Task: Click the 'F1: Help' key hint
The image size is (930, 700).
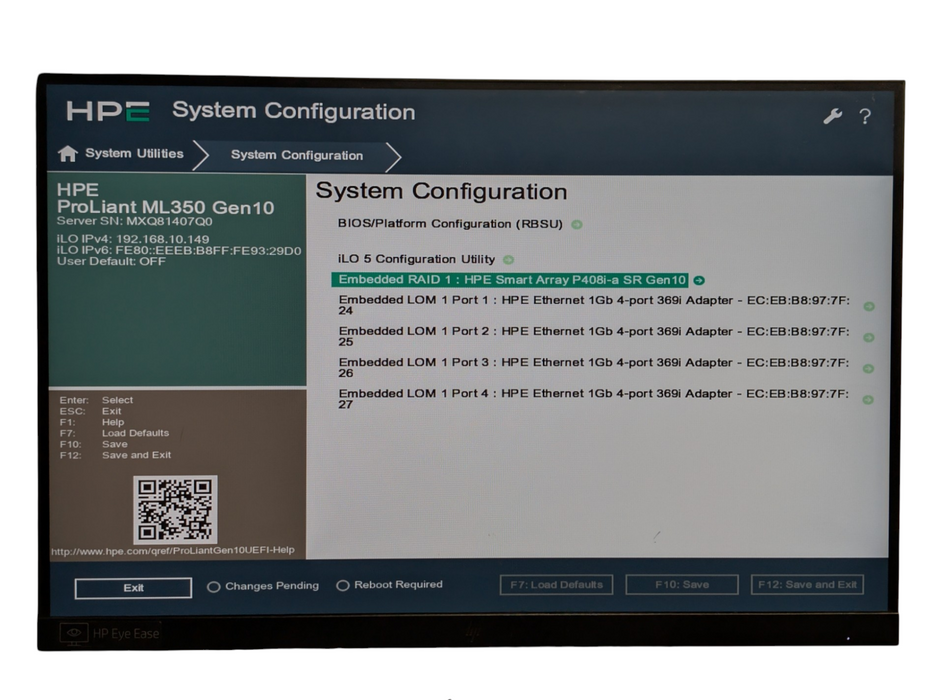Action: click(x=92, y=422)
